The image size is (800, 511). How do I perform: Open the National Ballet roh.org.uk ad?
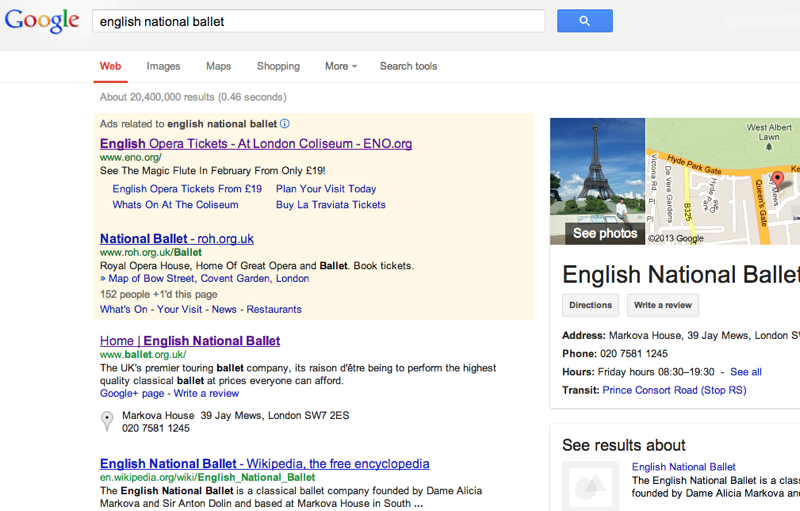177,239
